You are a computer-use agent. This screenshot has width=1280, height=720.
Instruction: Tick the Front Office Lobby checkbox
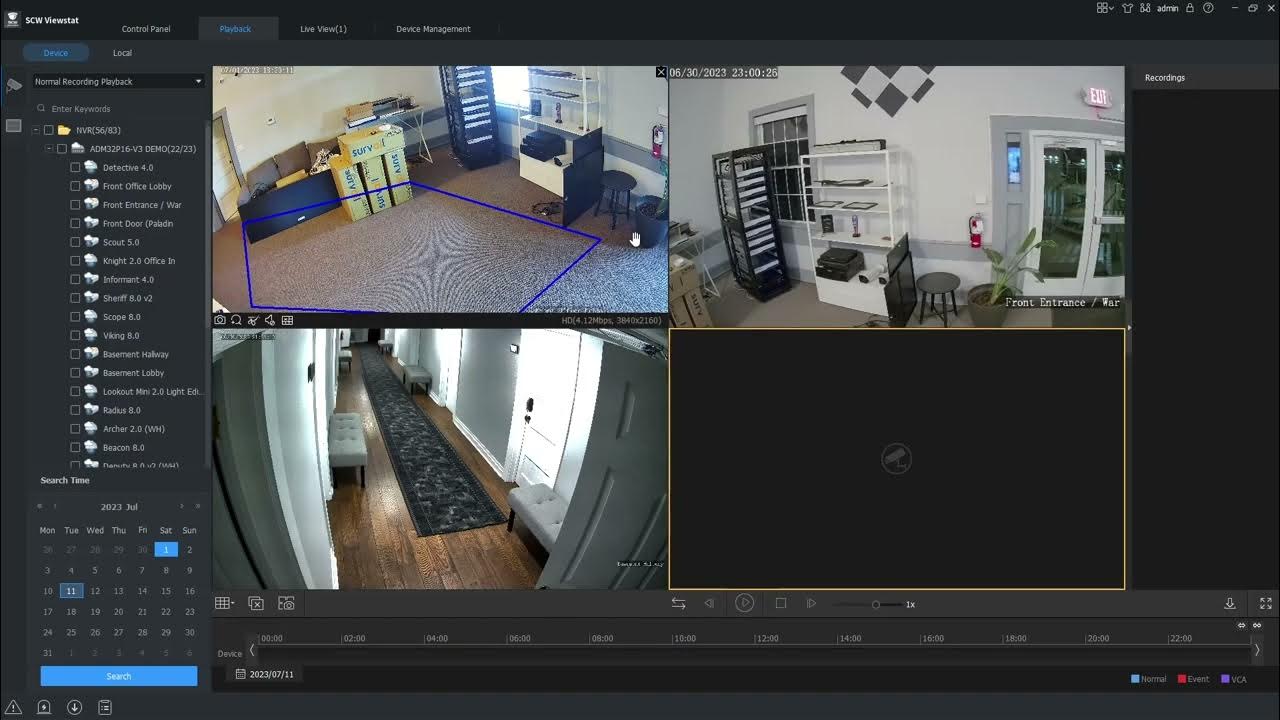tap(75, 186)
